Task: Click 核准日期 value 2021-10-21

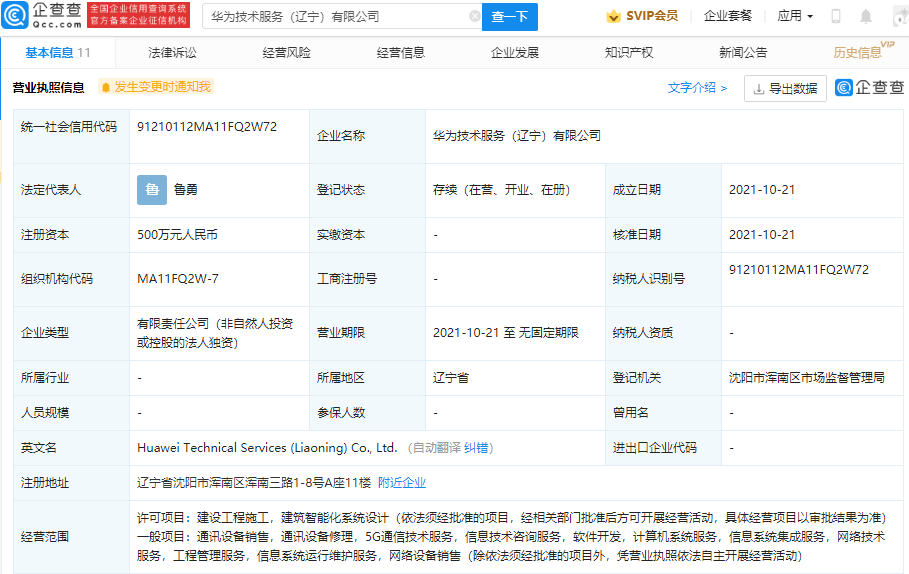Action: [762, 235]
